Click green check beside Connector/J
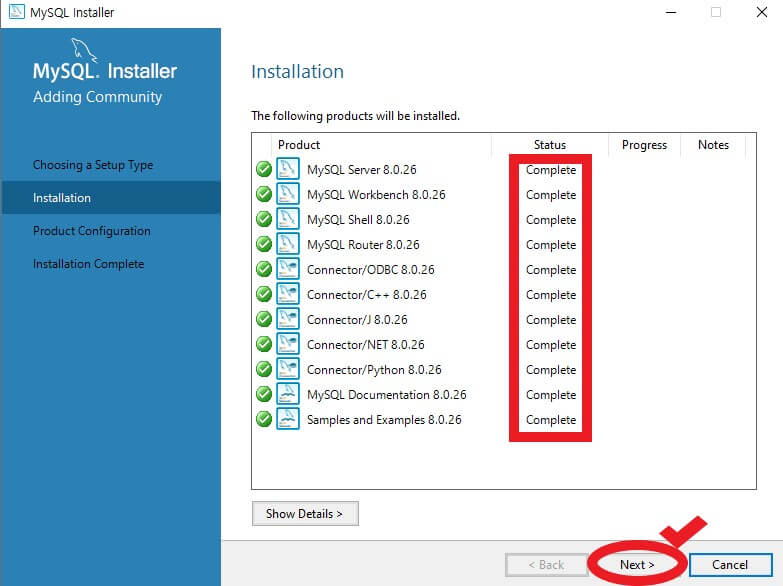783x586 pixels. (x=264, y=319)
